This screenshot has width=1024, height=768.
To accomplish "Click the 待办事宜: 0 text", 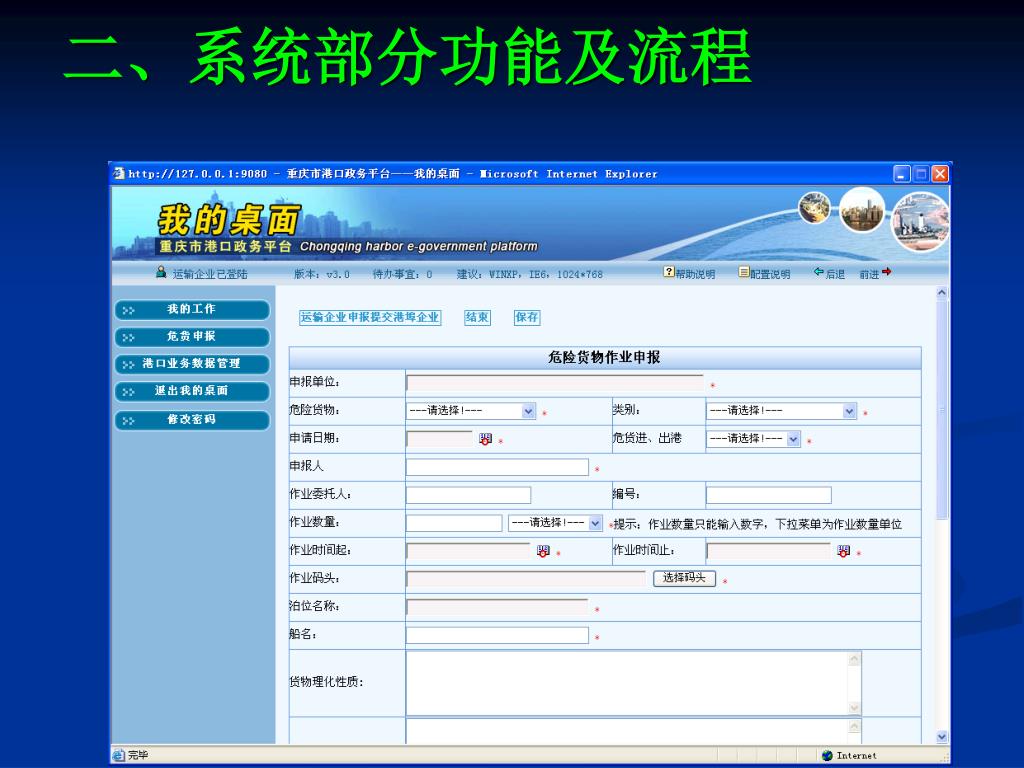I will pyautogui.click(x=402, y=274).
